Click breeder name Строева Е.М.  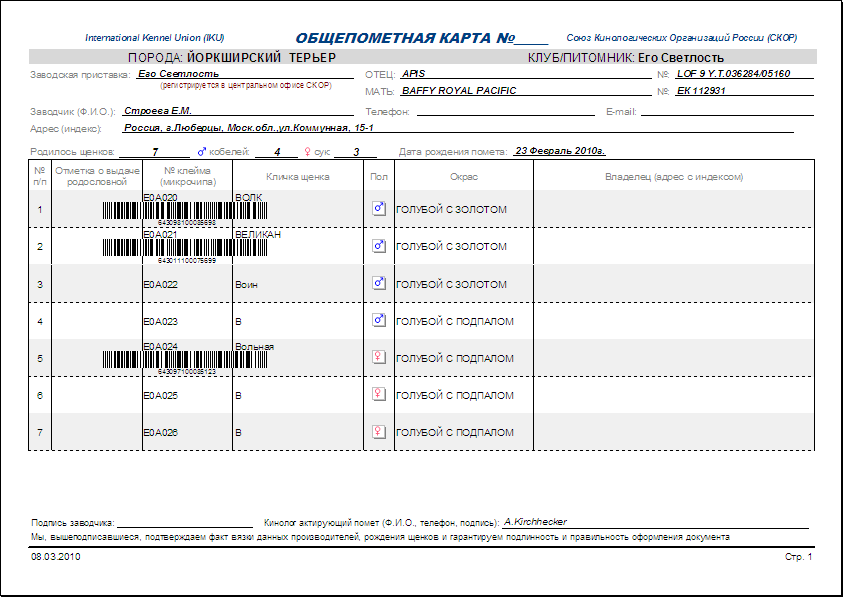coord(158,111)
